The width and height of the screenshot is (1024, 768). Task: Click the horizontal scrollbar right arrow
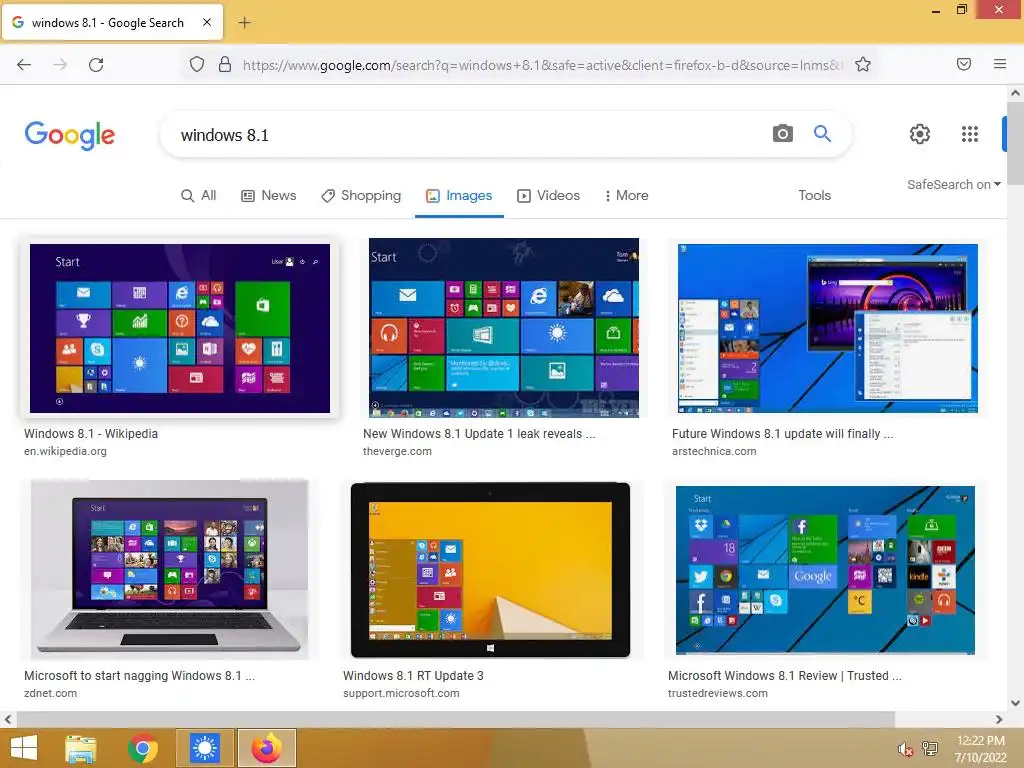click(999, 719)
